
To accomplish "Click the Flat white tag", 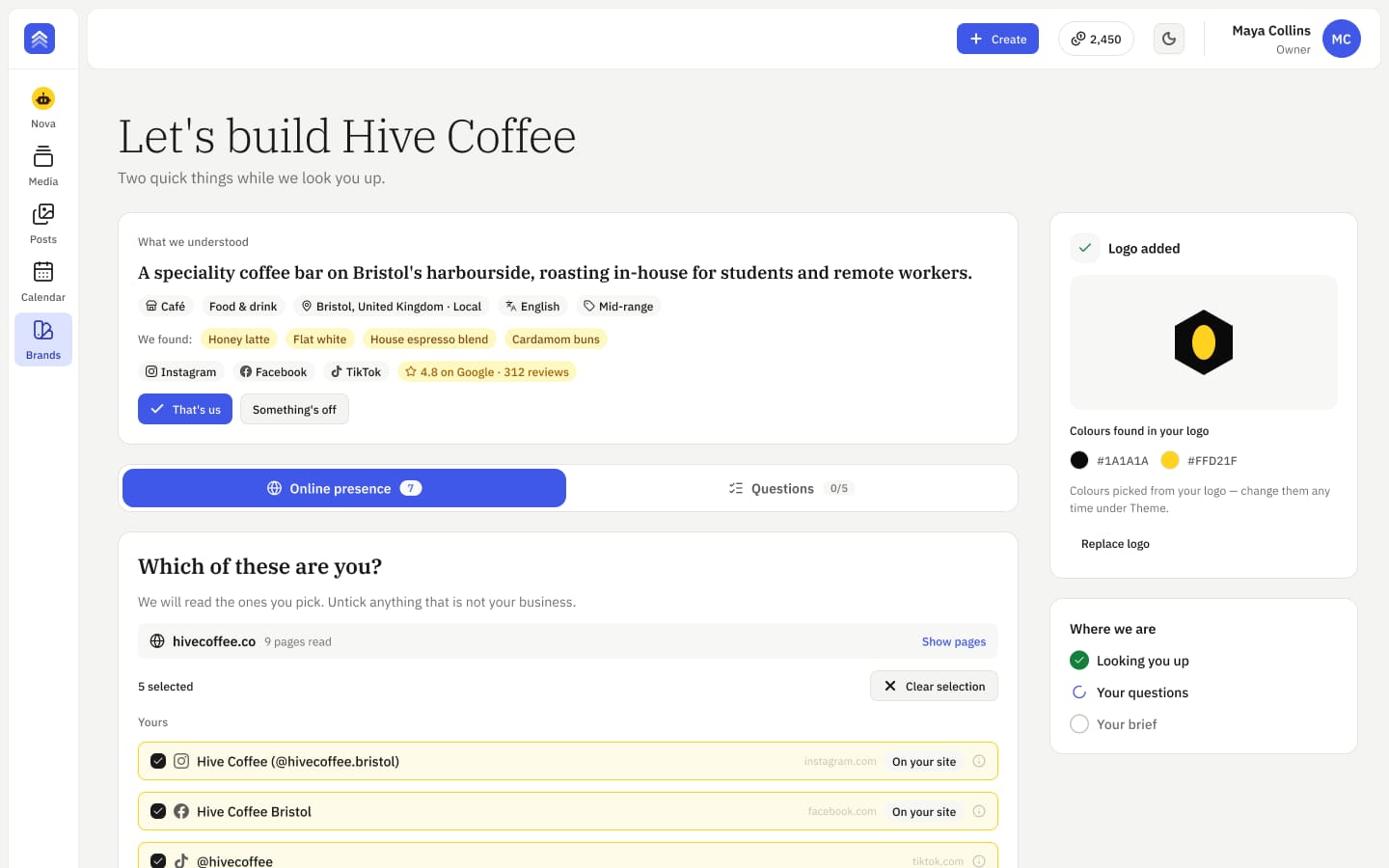I will tap(319, 339).
